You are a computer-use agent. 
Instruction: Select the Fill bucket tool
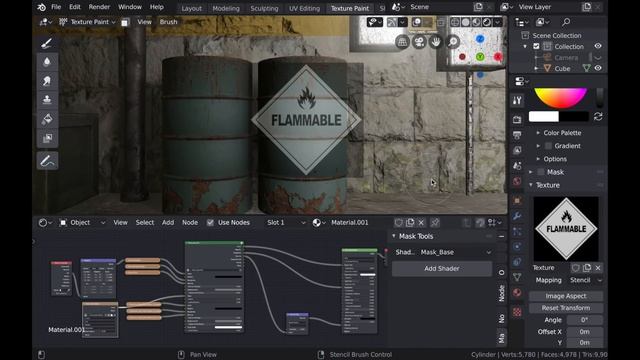pos(47,119)
